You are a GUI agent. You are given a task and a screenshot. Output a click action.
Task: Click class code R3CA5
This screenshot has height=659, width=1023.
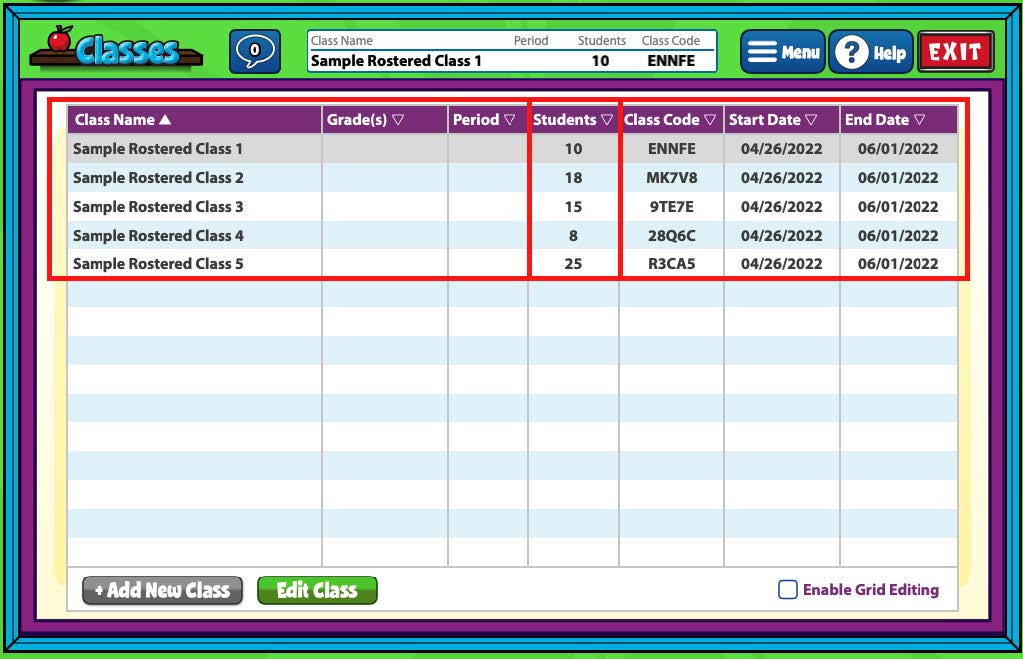coord(671,264)
